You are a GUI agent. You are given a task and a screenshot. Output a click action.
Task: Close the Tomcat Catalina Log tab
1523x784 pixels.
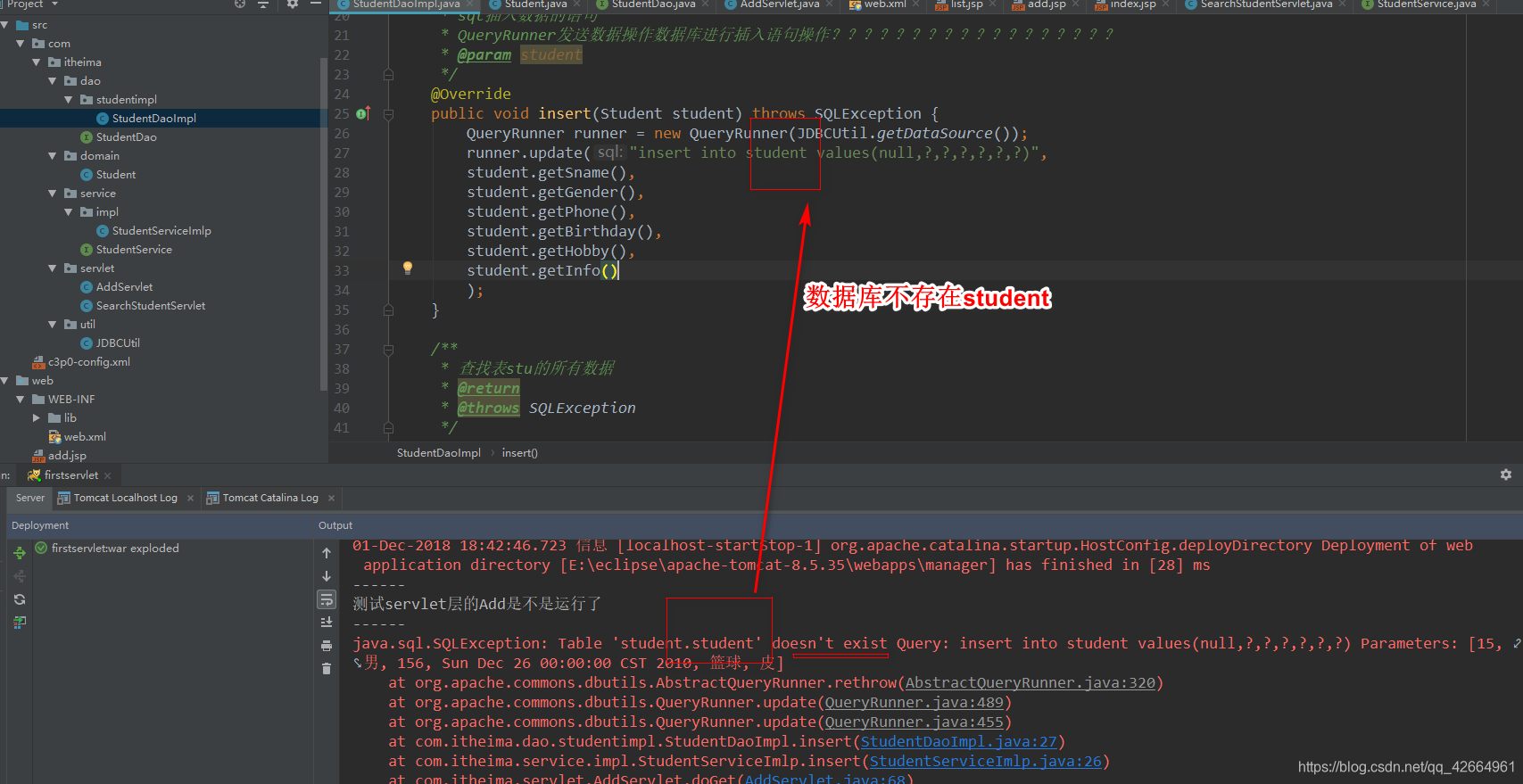point(331,498)
